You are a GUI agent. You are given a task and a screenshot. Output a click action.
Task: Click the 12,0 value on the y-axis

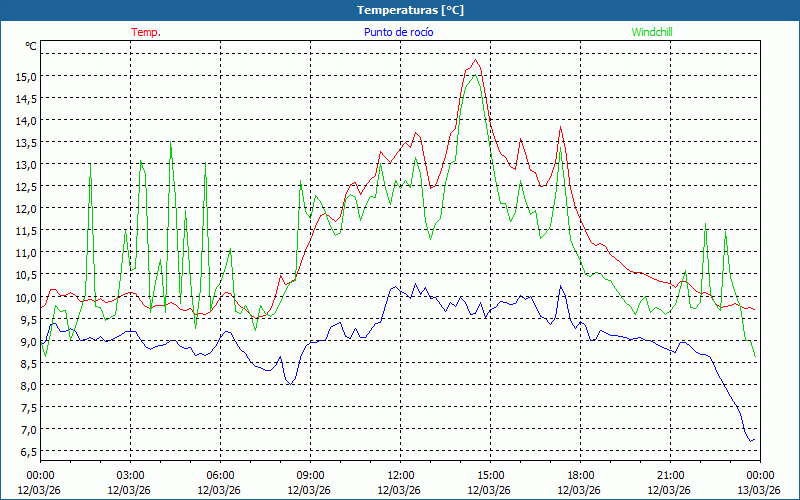[26, 208]
